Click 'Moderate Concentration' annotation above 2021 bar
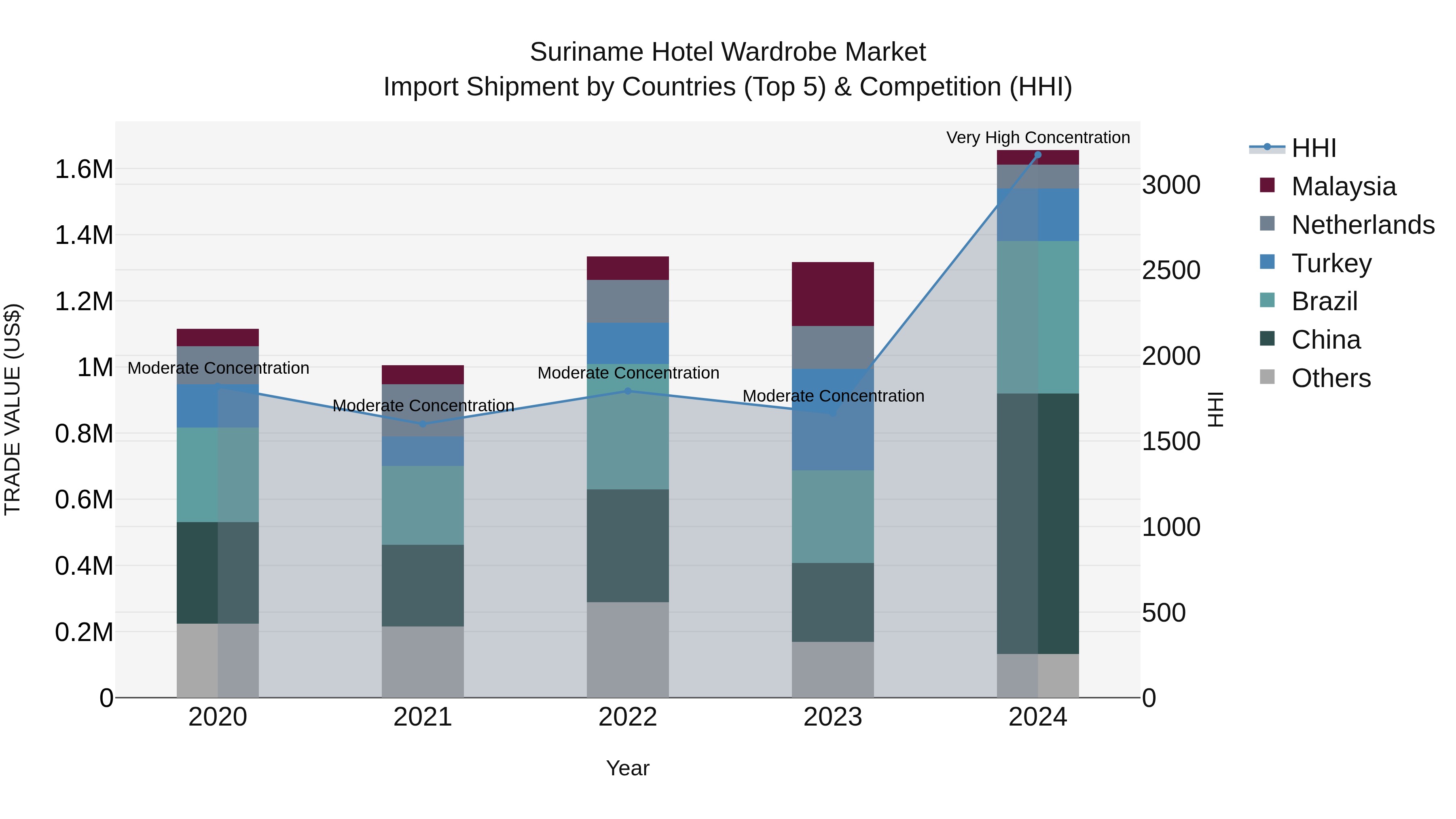This screenshot has height=819, width=1456. click(x=423, y=406)
